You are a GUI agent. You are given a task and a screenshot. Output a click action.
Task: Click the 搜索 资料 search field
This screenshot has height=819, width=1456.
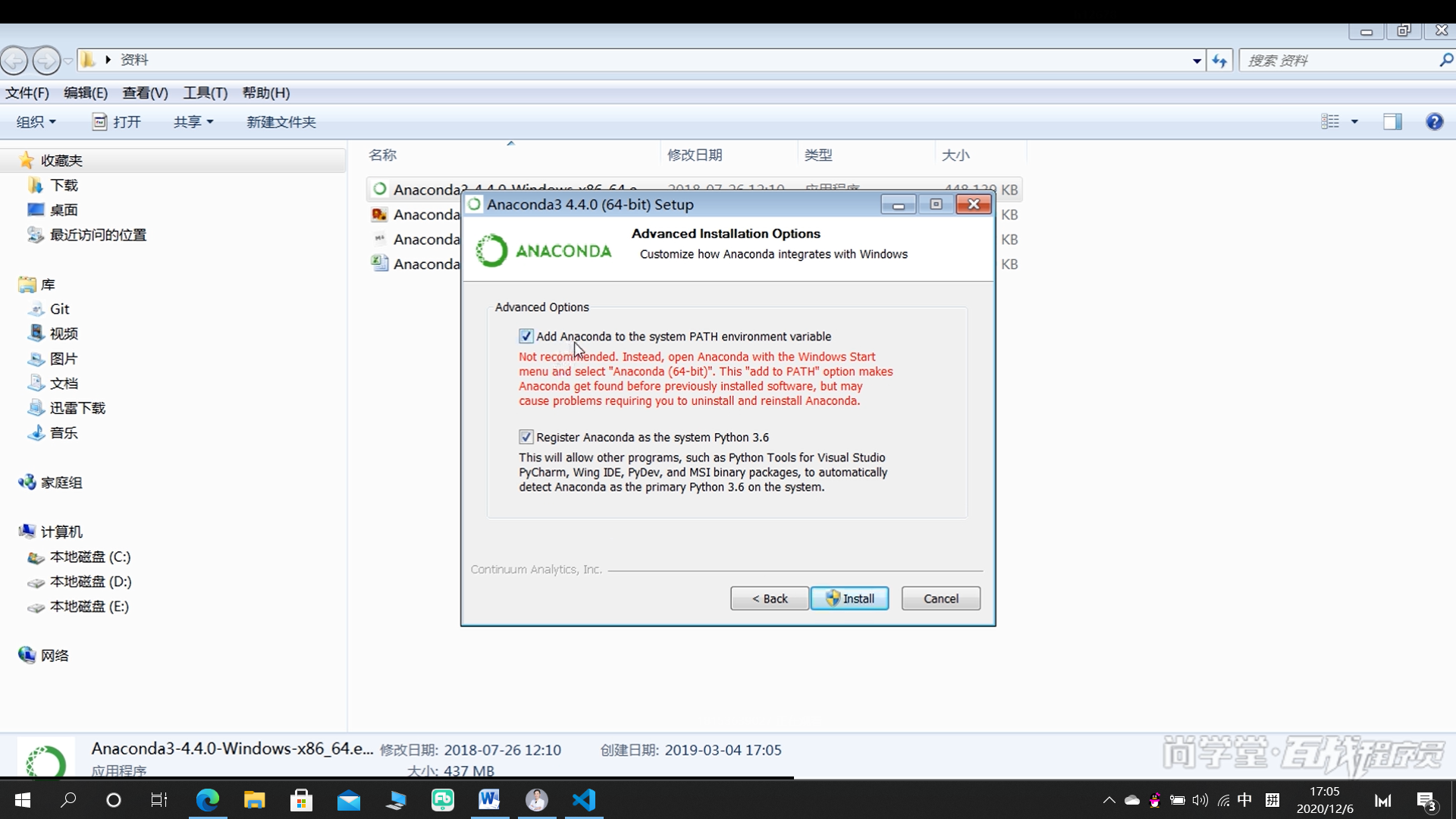pyautogui.click(x=1338, y=60)
